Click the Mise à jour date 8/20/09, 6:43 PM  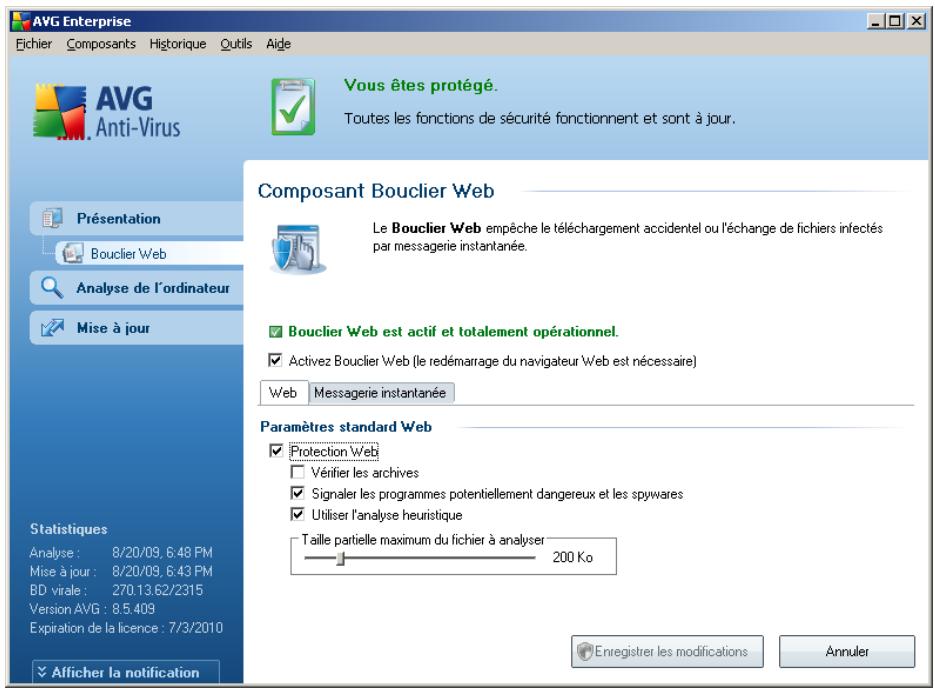pyautogui.click(x=162, y=571)
